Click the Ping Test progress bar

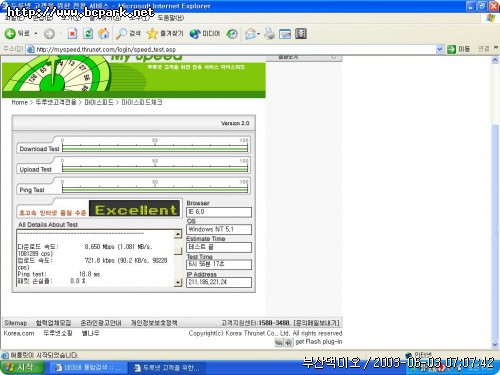pos(155,189)
